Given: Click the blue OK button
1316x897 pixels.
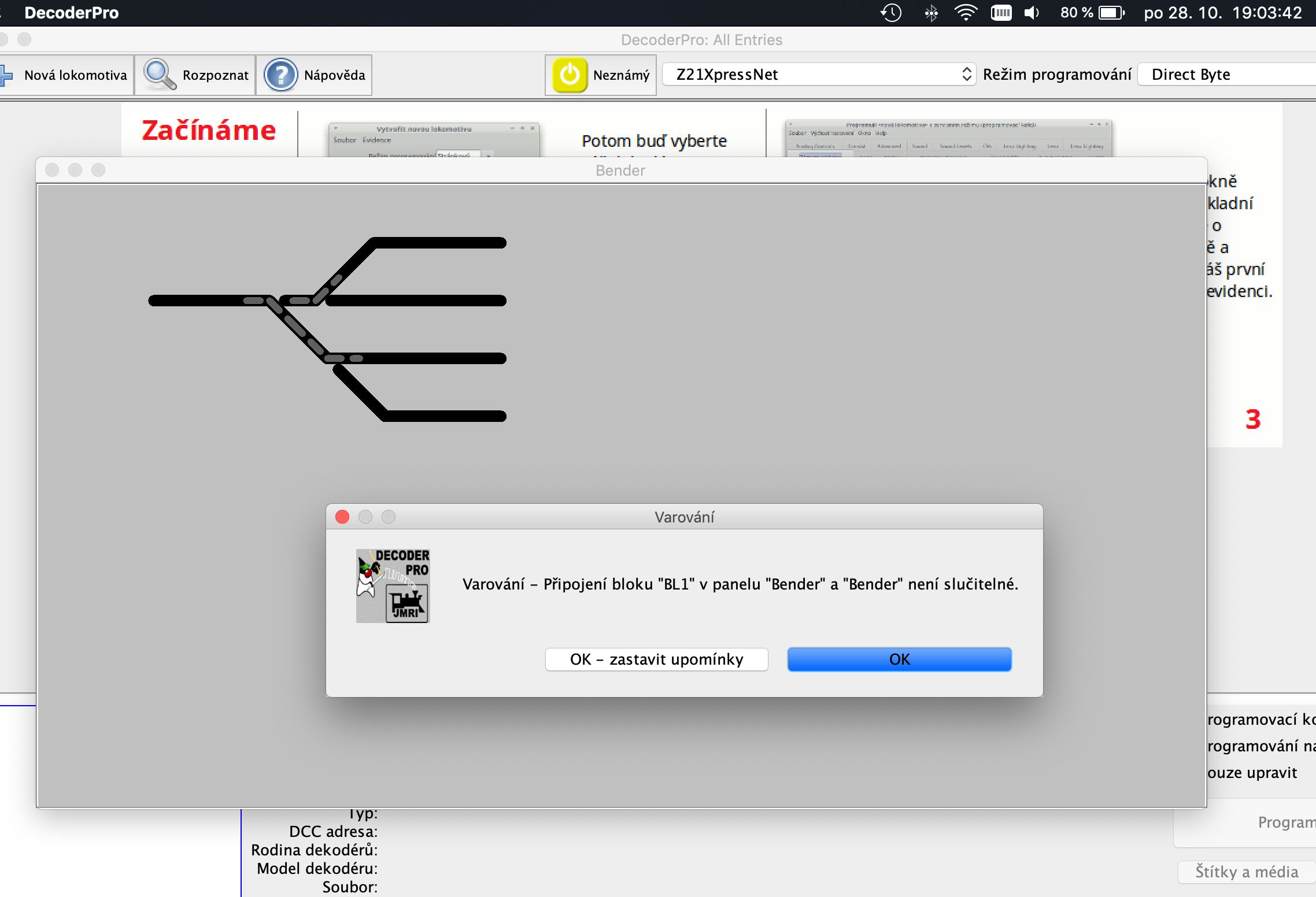Looking at the screenshot, I should (x=899, y=659).
